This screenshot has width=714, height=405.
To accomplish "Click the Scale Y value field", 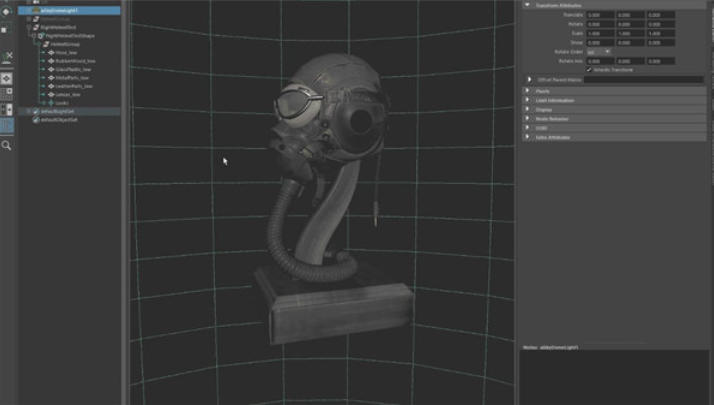I will click(630, 33).
